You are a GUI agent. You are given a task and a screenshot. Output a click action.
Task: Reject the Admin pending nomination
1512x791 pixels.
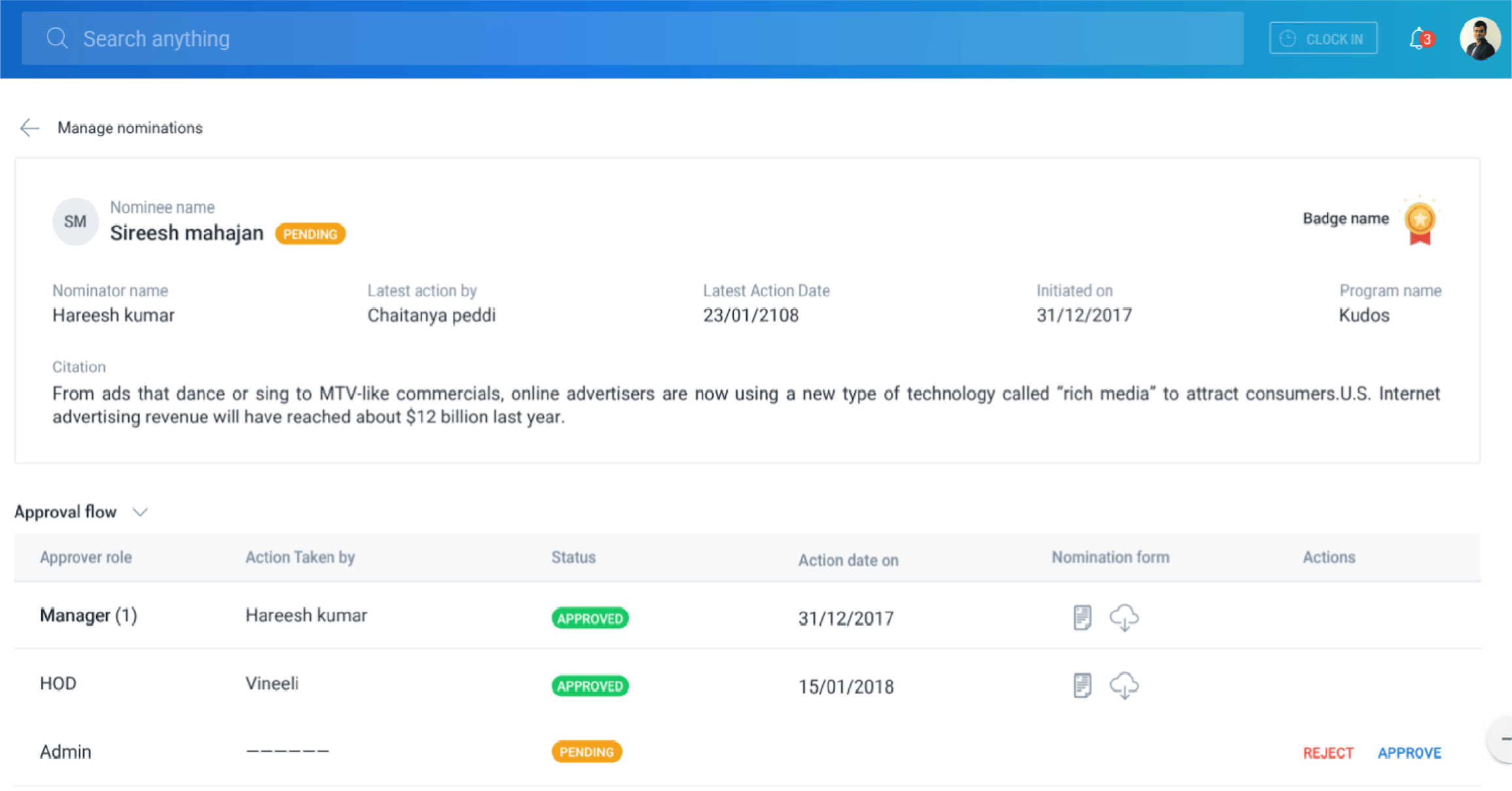(x=1328, y=752)
